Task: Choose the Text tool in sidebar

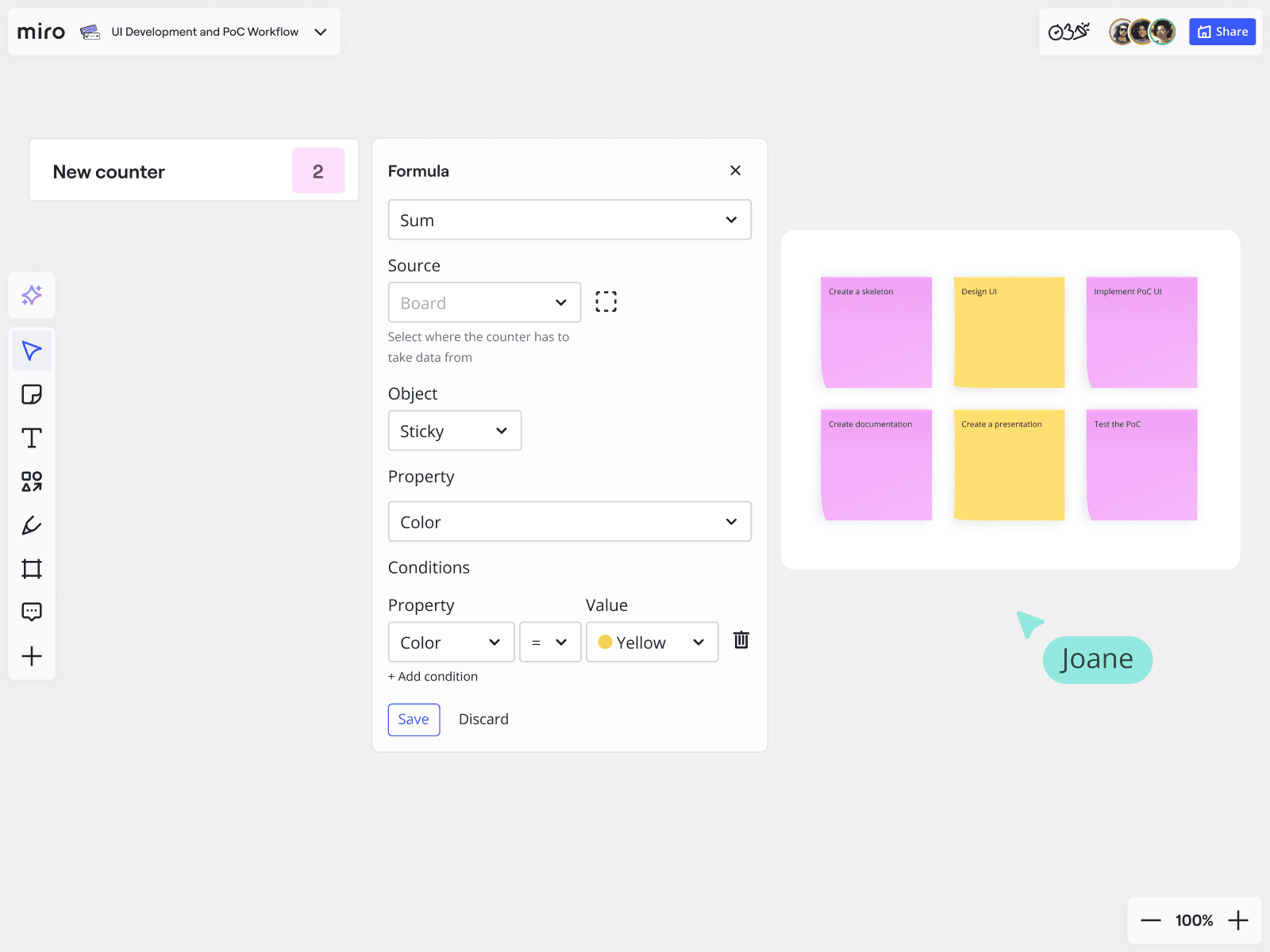Action: point(32,438)
